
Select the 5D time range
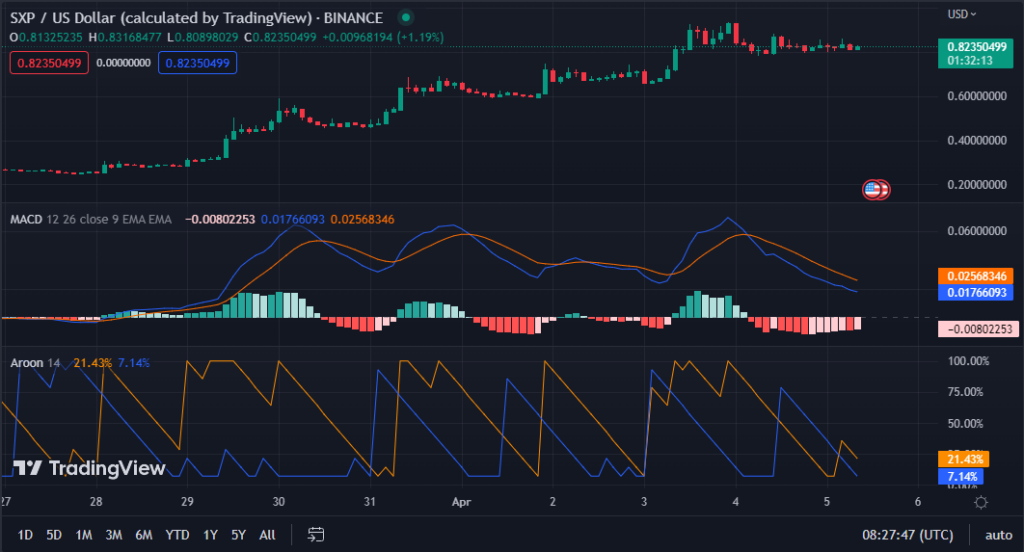(54, 535)
